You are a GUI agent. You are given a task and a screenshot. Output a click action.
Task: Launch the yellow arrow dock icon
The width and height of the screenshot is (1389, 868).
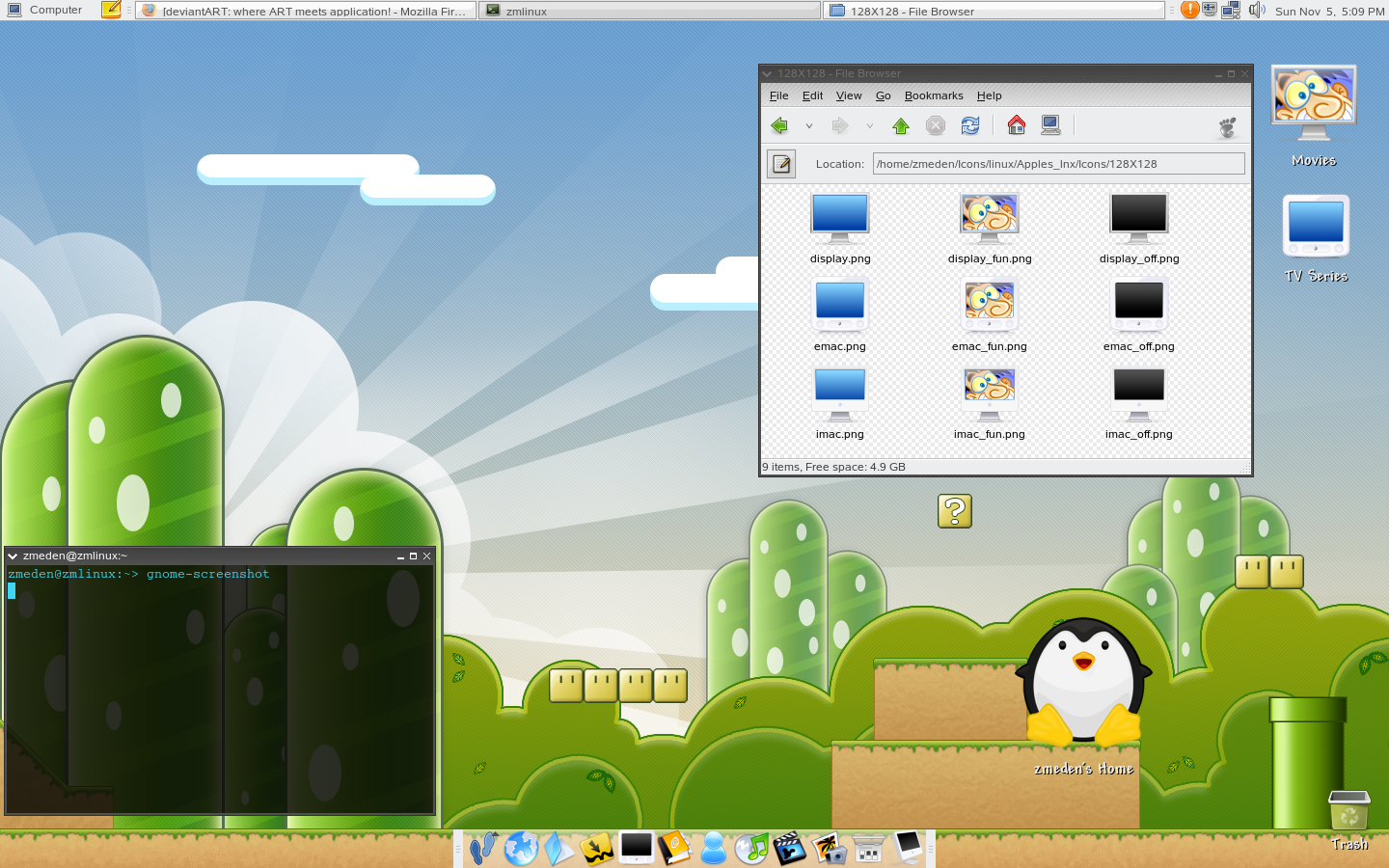[x=598, y=849]
